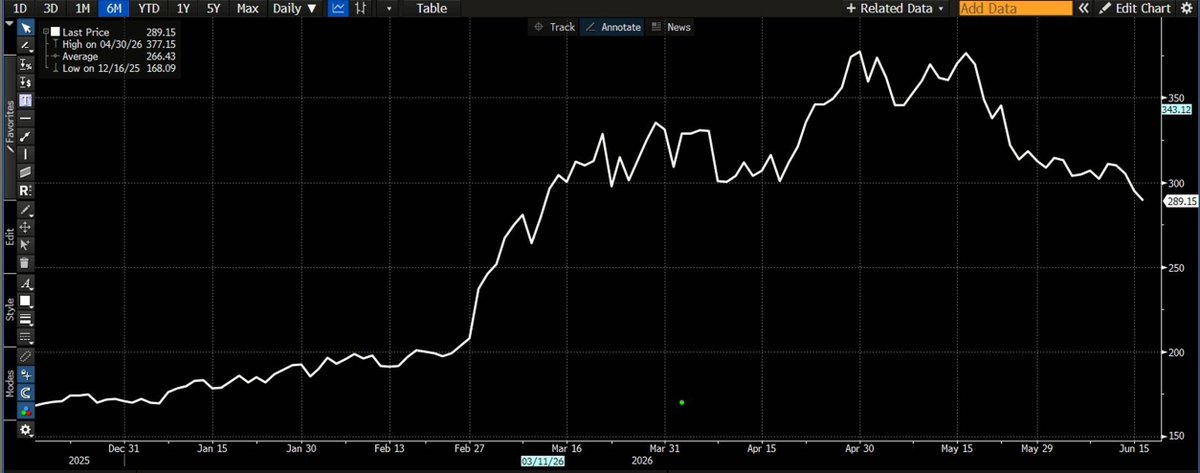
Task: Toggle Annotate mode
Action: [614, 27]
